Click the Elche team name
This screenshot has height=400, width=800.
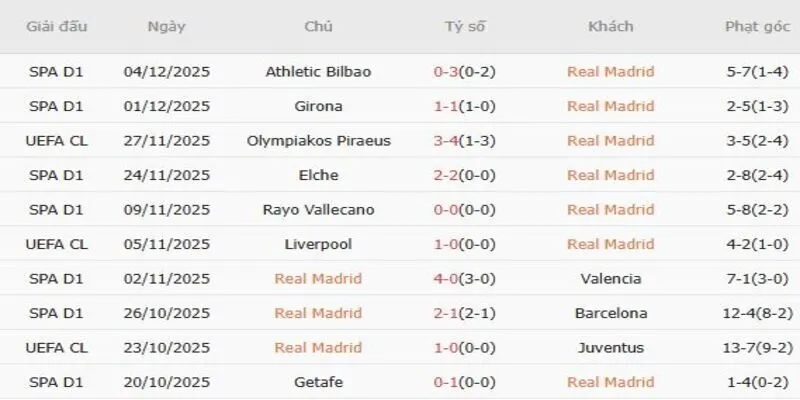318,175
